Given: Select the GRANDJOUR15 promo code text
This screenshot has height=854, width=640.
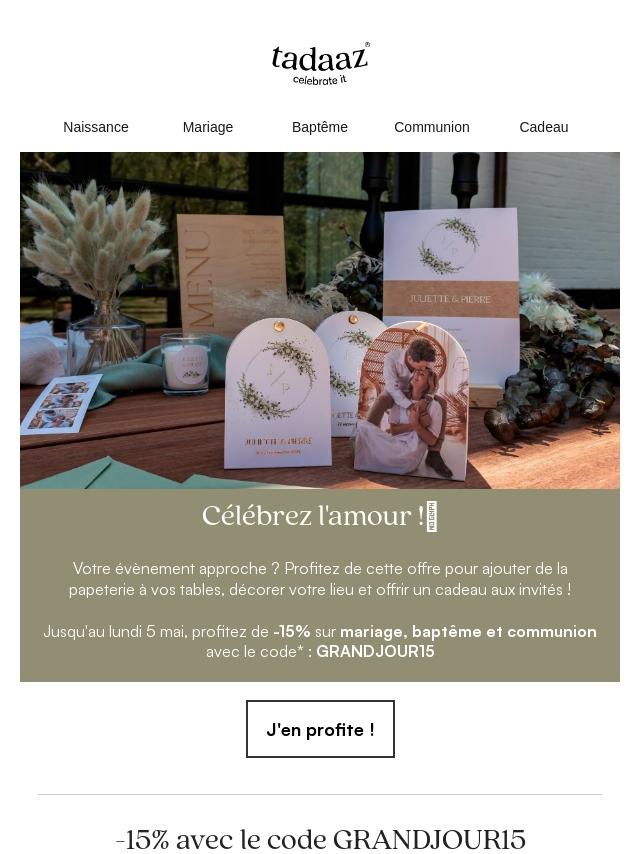Looking at the screenshot, I should pos(375,651).
